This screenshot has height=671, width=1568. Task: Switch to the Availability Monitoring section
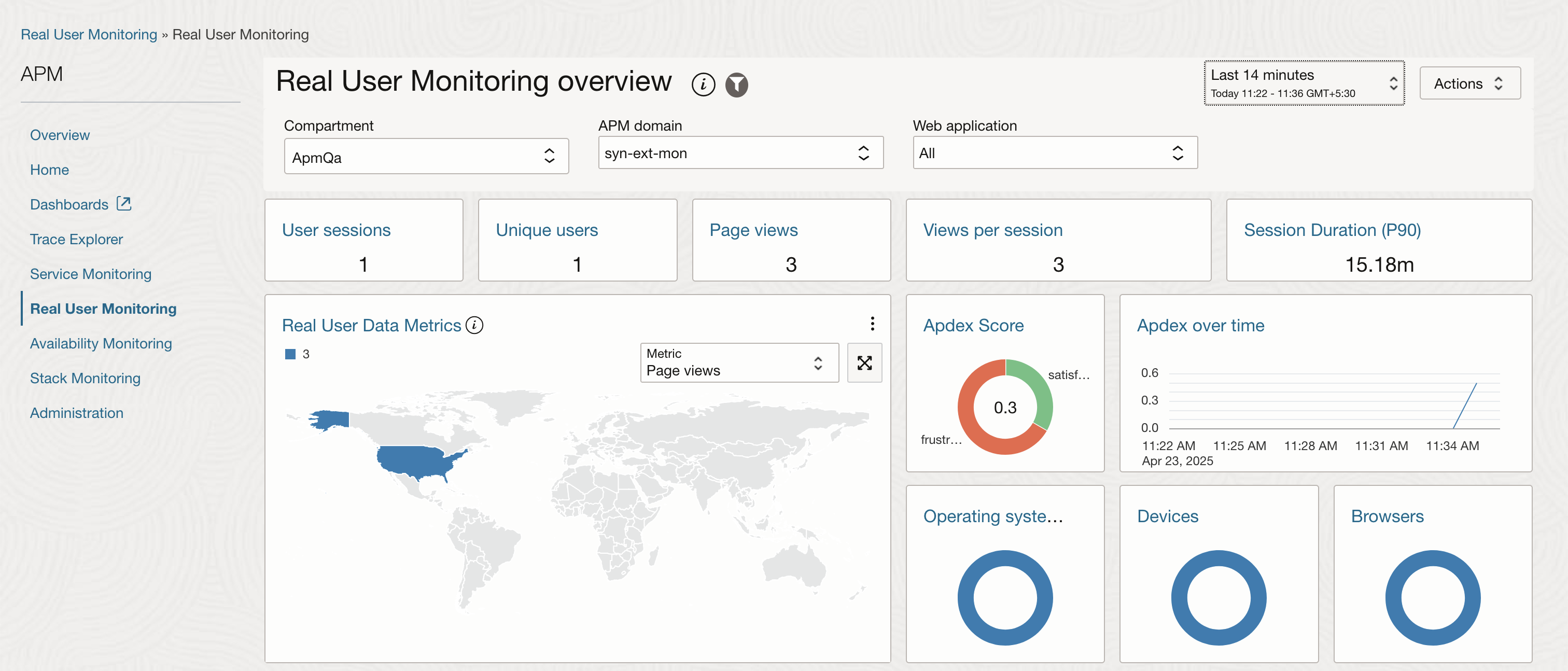(x=101, y=343)
